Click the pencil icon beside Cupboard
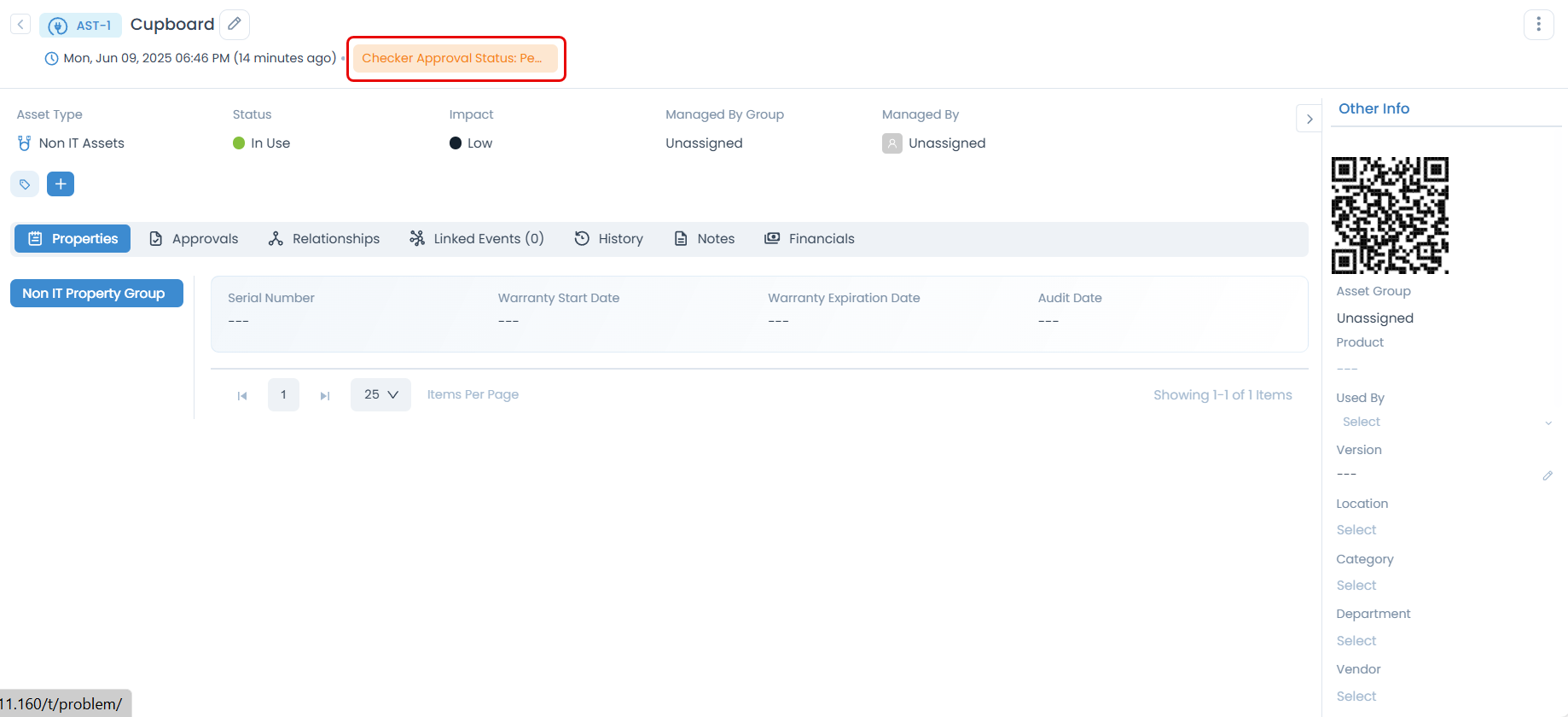Image resolution: width=1568 pixels, height=717 pixels. (235, 24)
